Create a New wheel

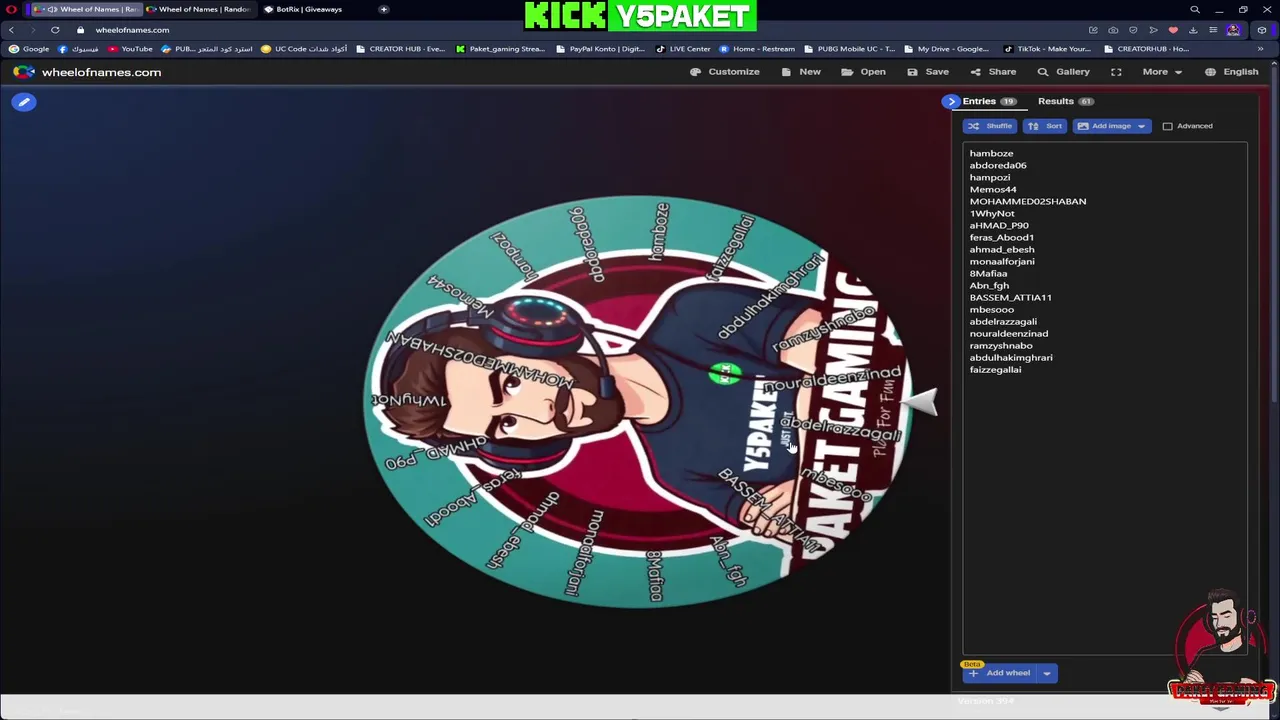pyautogui.click(x=801, y=72)
